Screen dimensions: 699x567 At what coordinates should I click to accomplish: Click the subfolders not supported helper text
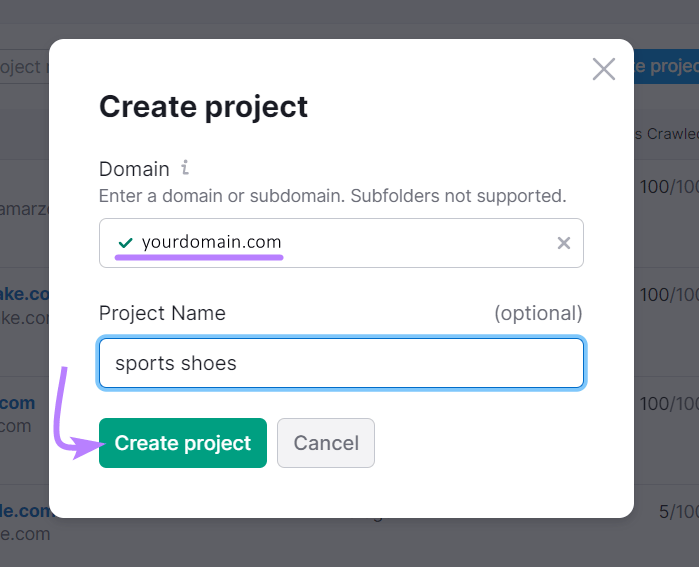tap(332, 195)
